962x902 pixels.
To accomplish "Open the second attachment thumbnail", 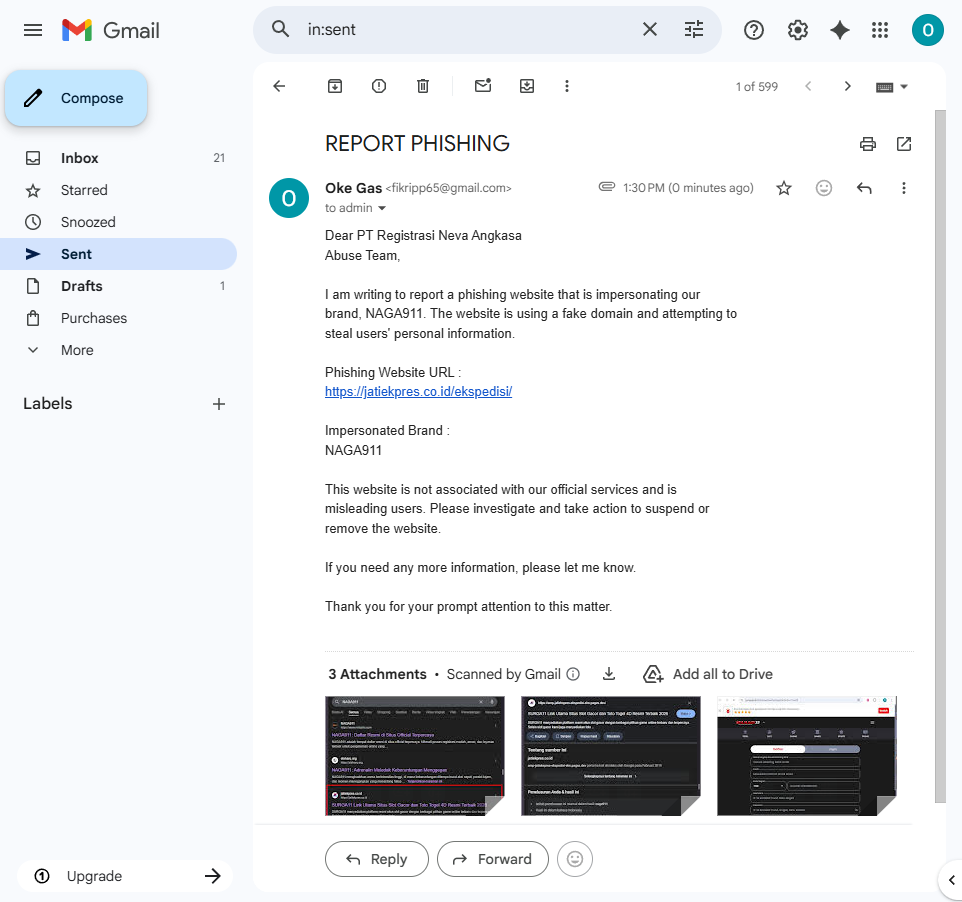I will pos(610,756).
